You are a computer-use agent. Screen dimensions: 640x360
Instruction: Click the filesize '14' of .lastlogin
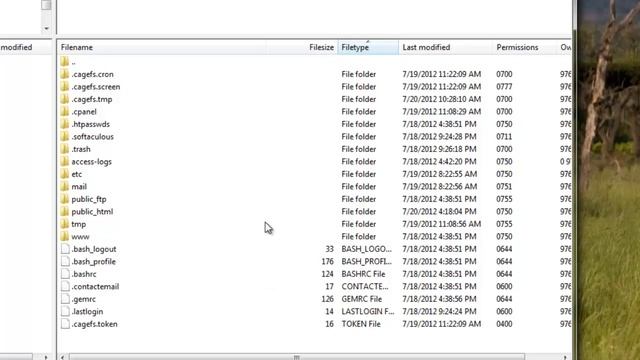tap(329, 311)
